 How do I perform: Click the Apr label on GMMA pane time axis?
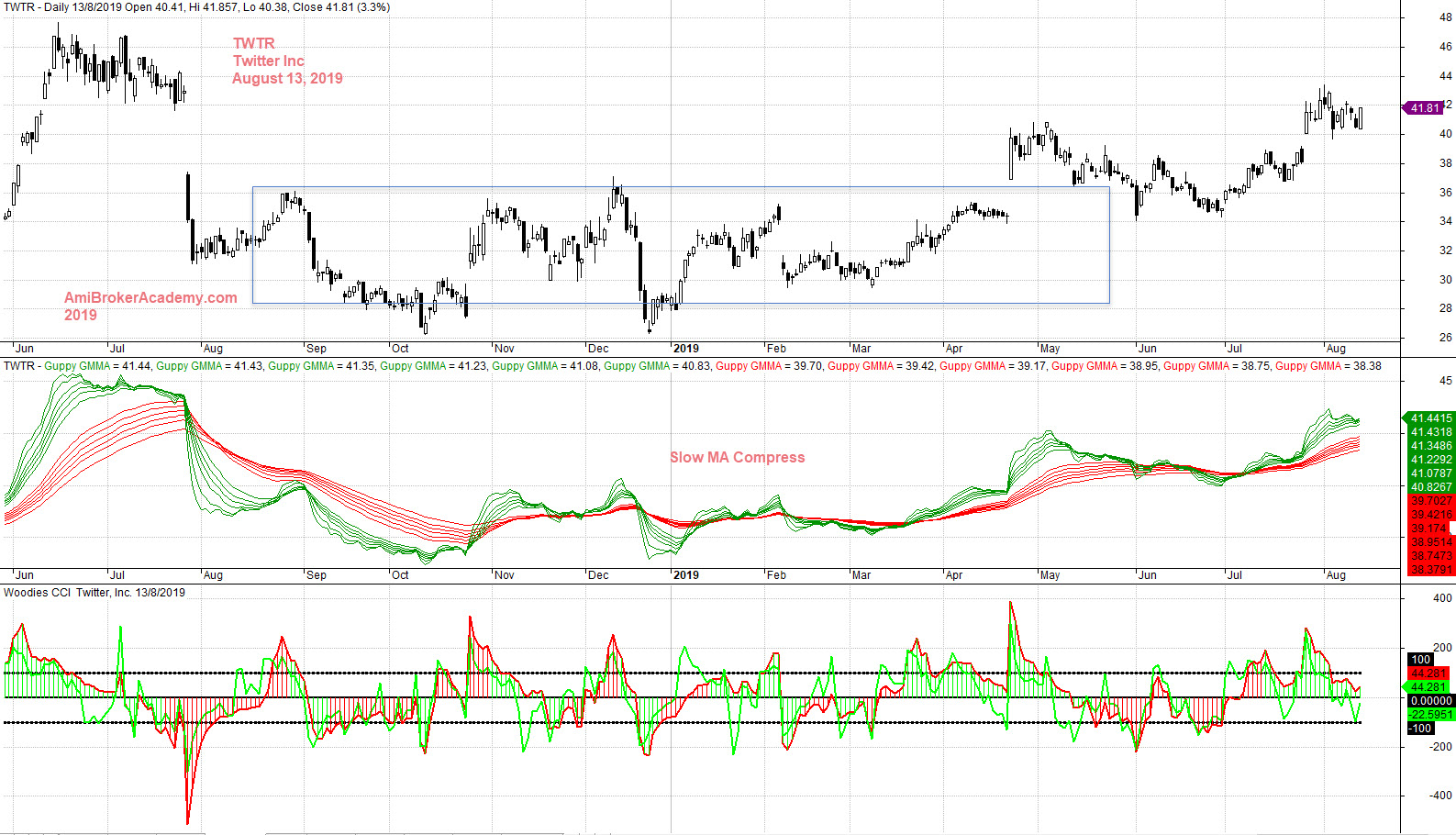tap(954, 575)
